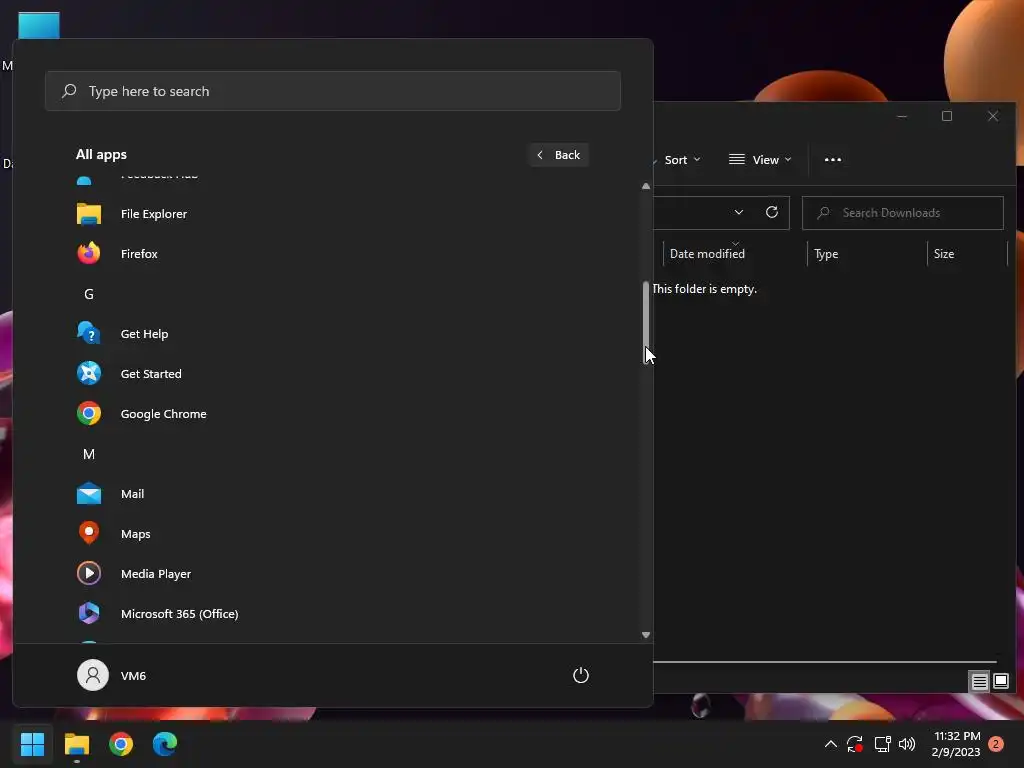Open Microsoft Edge from the taskbar
The height and width of the screenshot is (768, 1024).
click(x=165, y=744)
